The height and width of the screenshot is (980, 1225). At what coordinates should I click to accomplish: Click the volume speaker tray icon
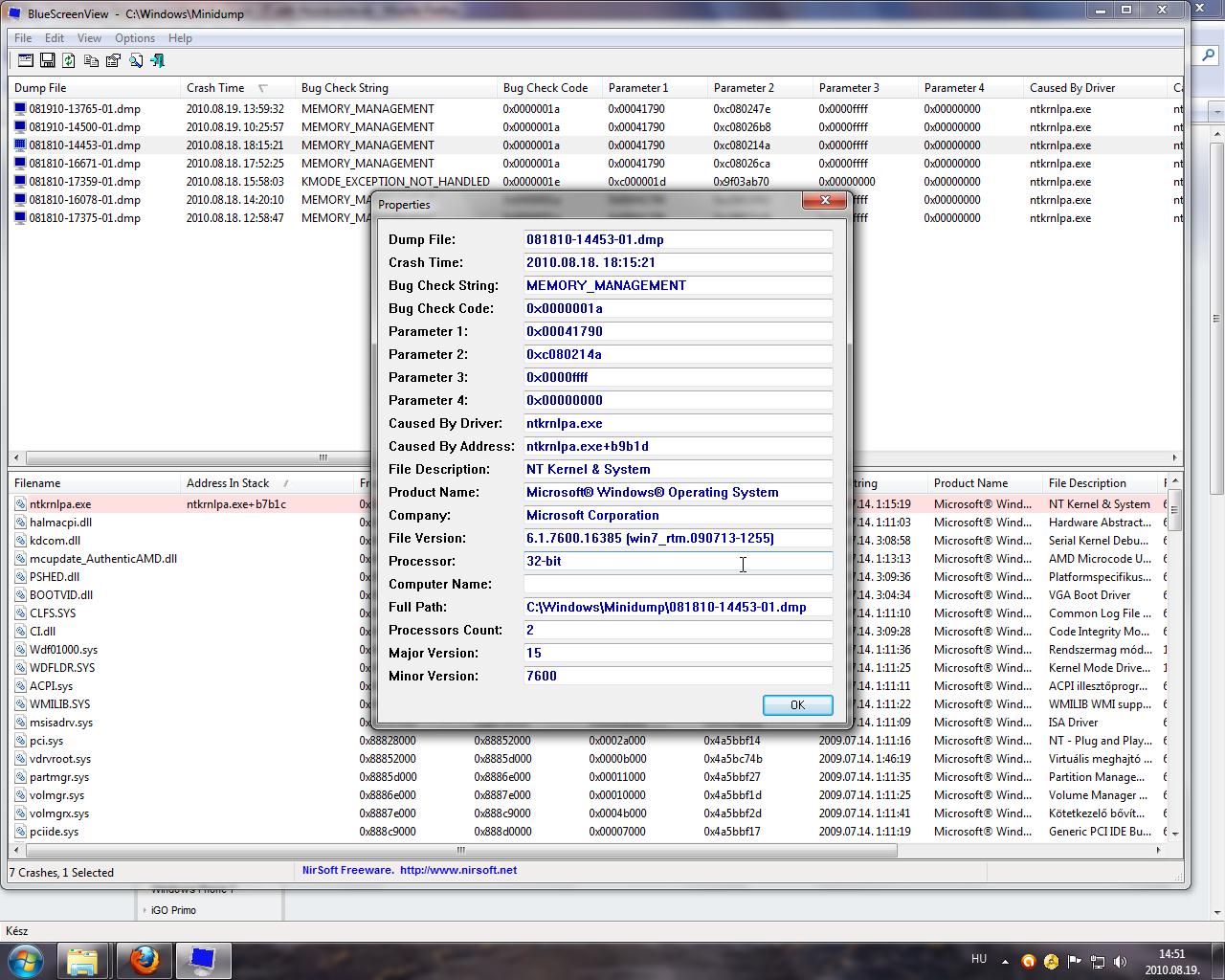click(x=1121, y=961)
